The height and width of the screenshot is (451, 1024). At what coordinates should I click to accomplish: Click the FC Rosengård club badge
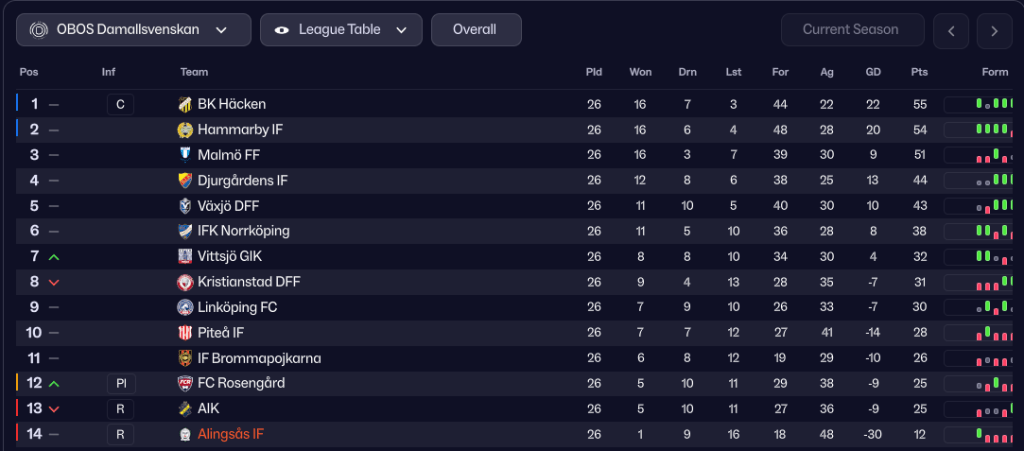(x=185, y=384)
